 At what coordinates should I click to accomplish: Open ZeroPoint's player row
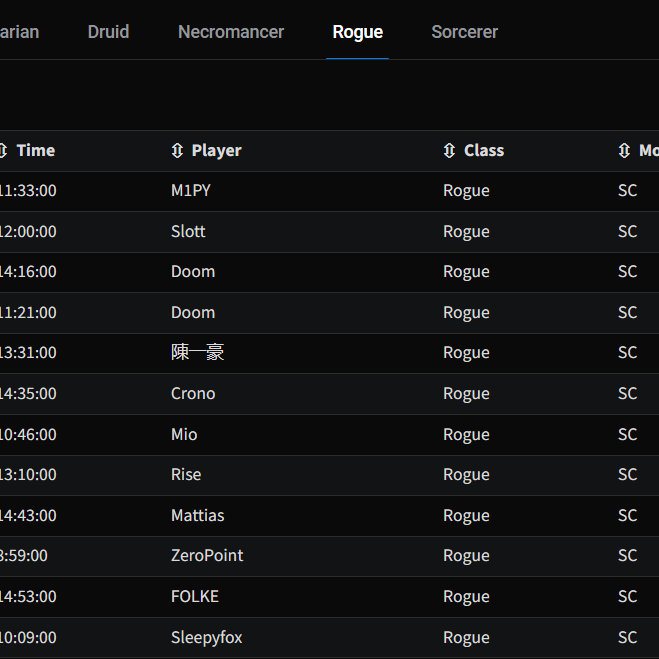point(207,556)
